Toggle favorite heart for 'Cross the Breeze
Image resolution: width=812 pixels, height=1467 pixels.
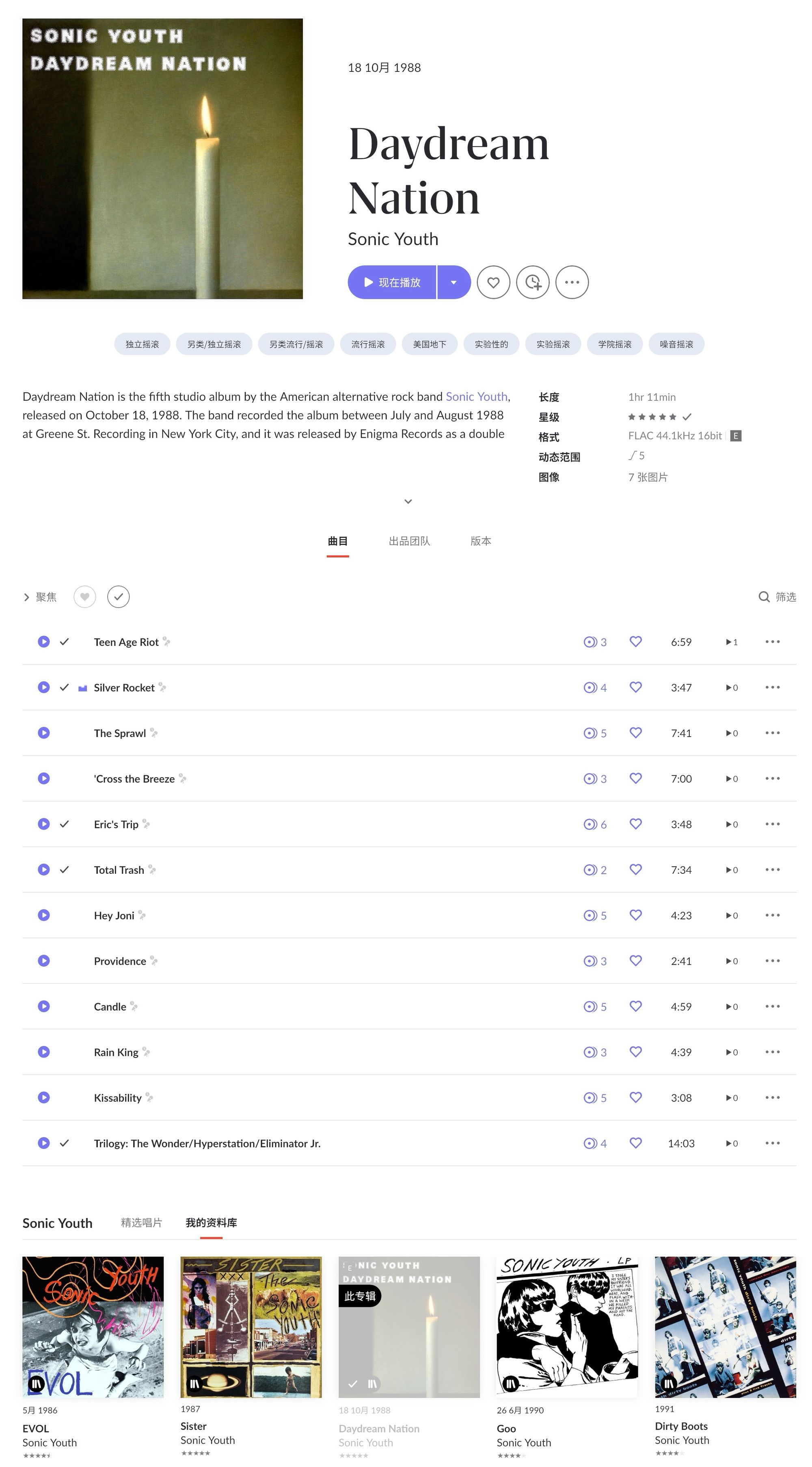click(635, 778)
